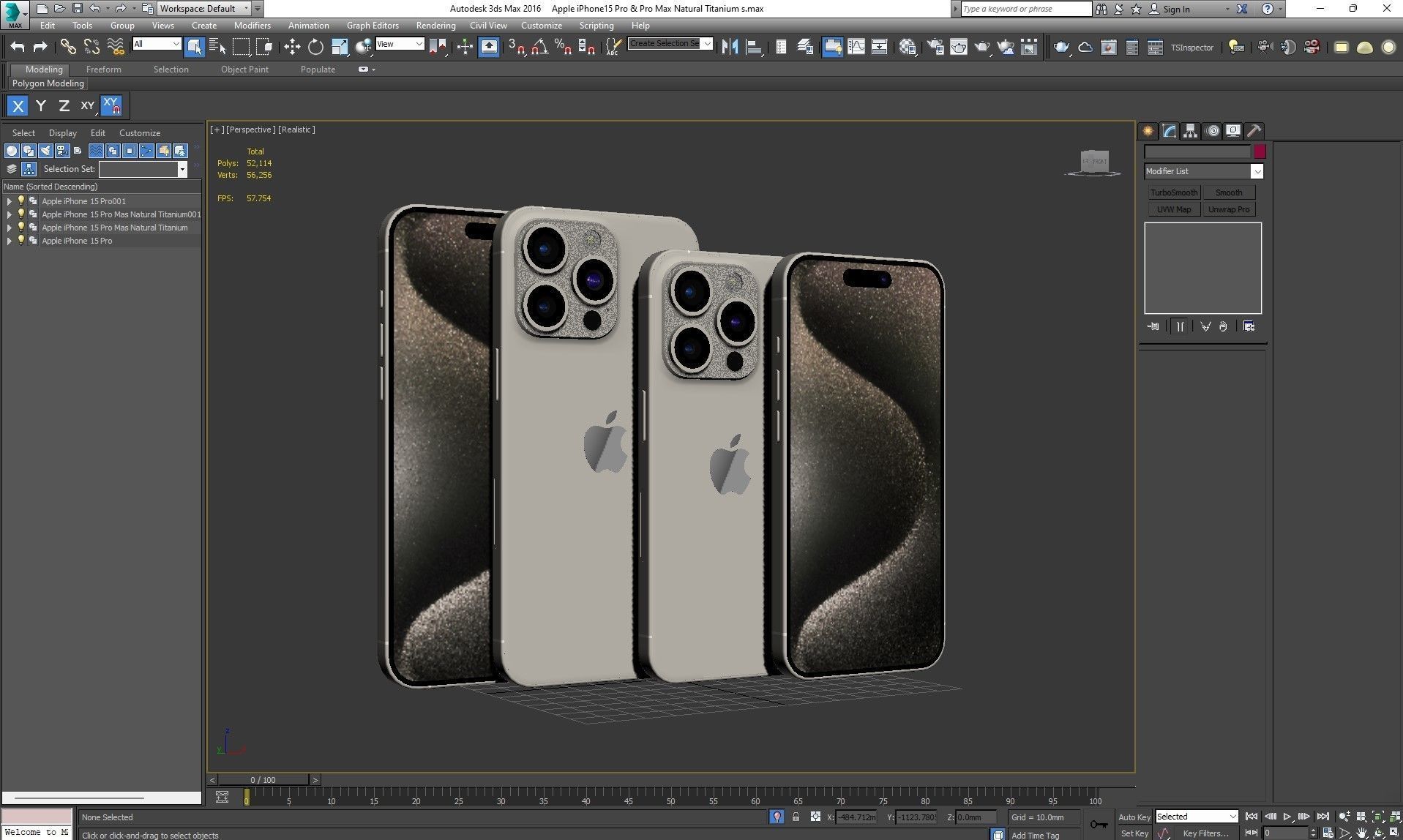This screenshot has width=1403, height=840.
Task: Click the Set Key button
Action: click(x=1134, y=833)
